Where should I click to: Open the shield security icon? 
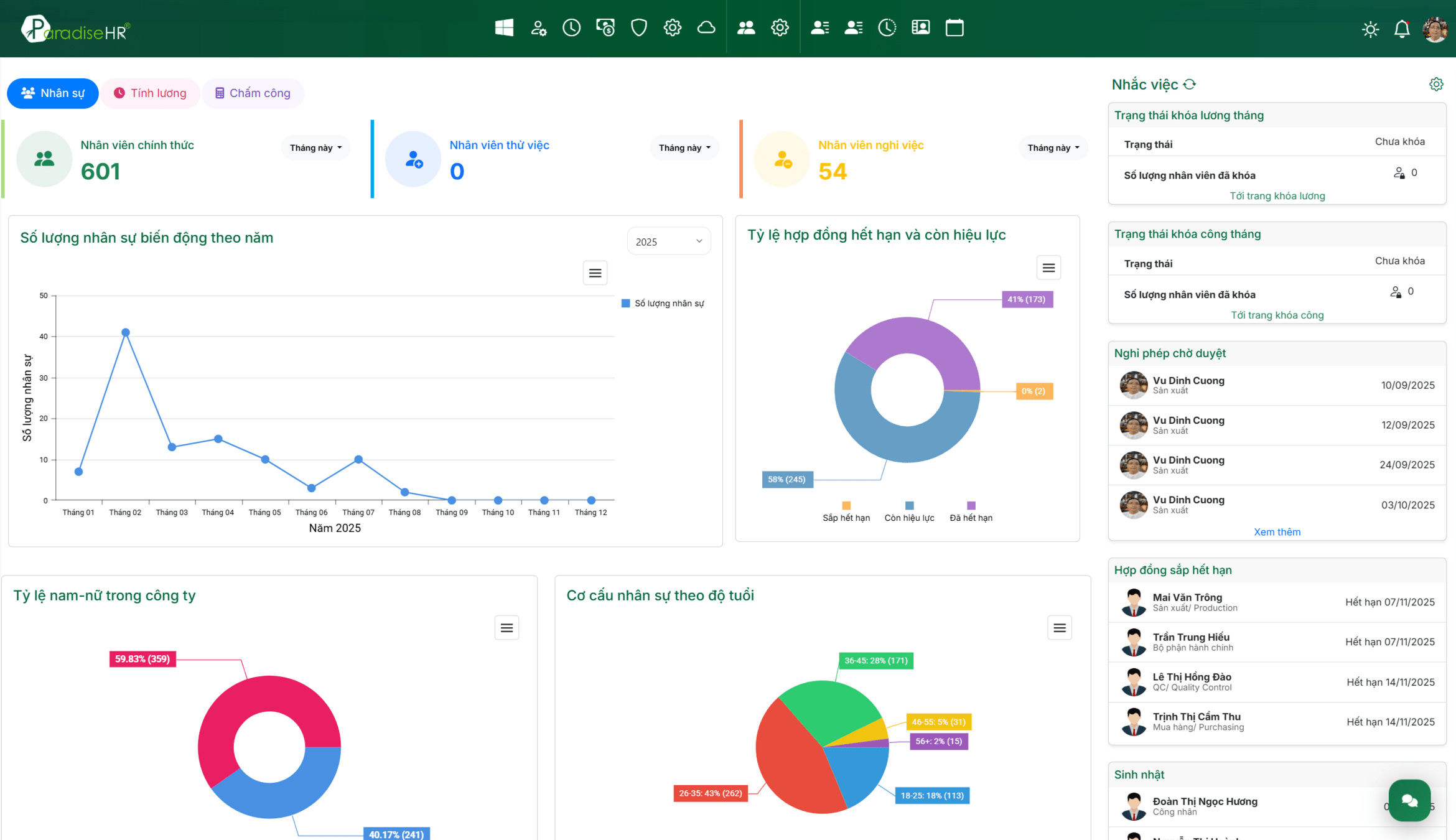tap(638, 27)
